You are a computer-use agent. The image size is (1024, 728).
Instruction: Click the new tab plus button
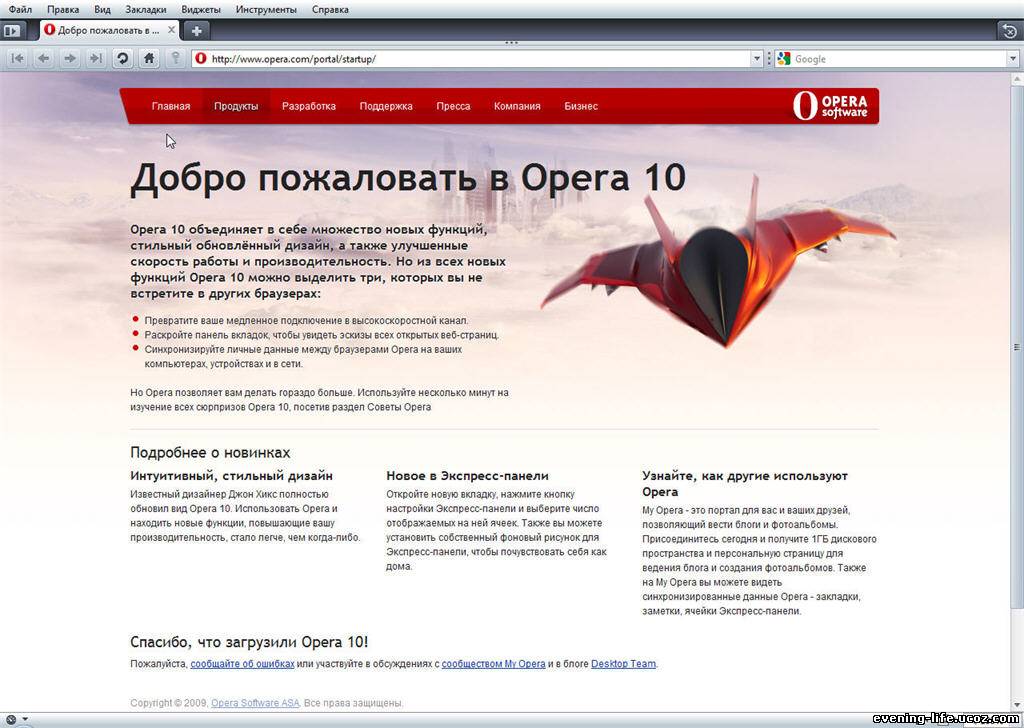tap(197, 30)
